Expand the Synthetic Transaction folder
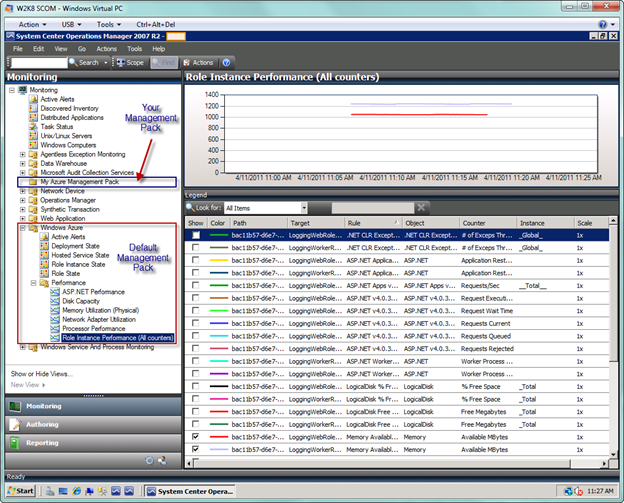Screen dimensions: 624x503 pyautogui.click(x=23, y=209)
